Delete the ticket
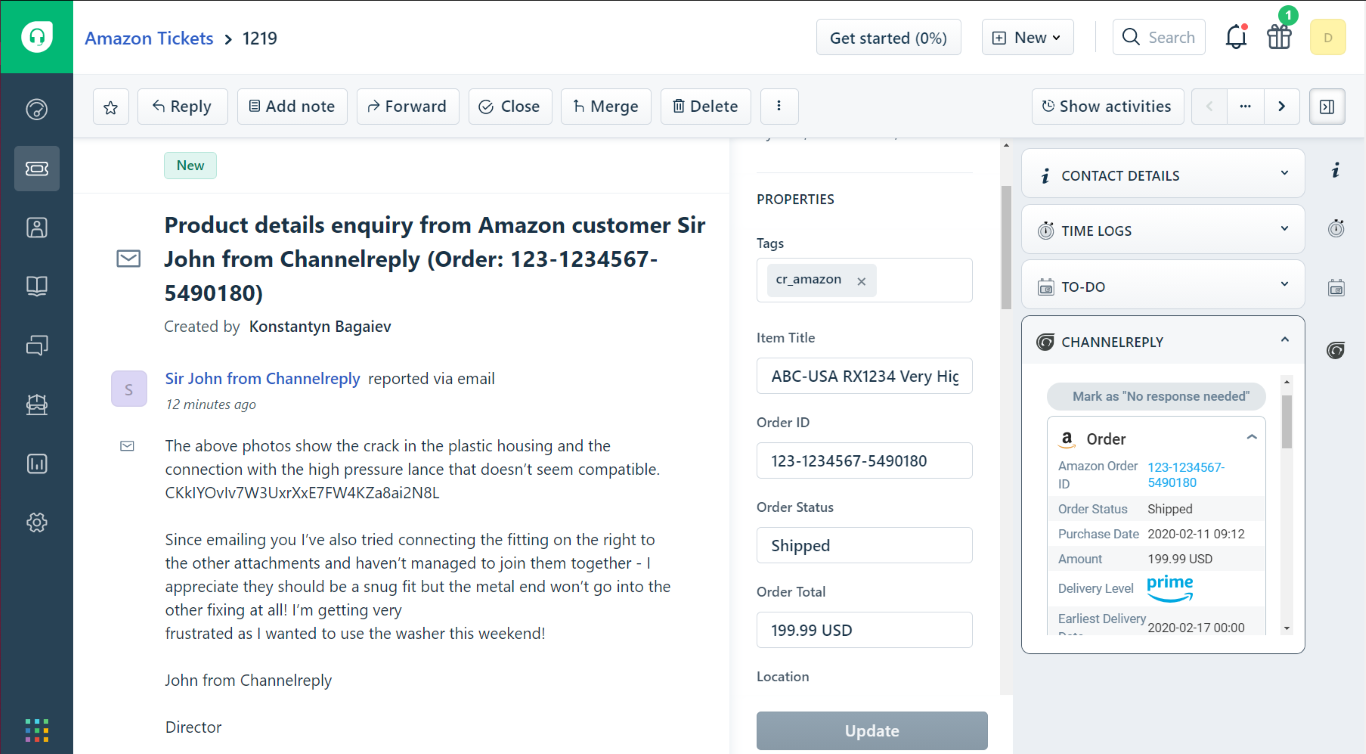Image resolution: width=1366 pixels, height=754 pixels. tap(705, 106)
